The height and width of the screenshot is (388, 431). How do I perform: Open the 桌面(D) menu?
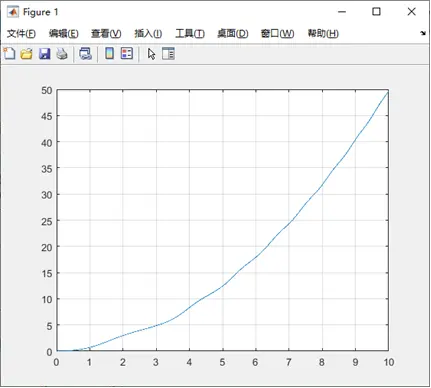(233, 33)
